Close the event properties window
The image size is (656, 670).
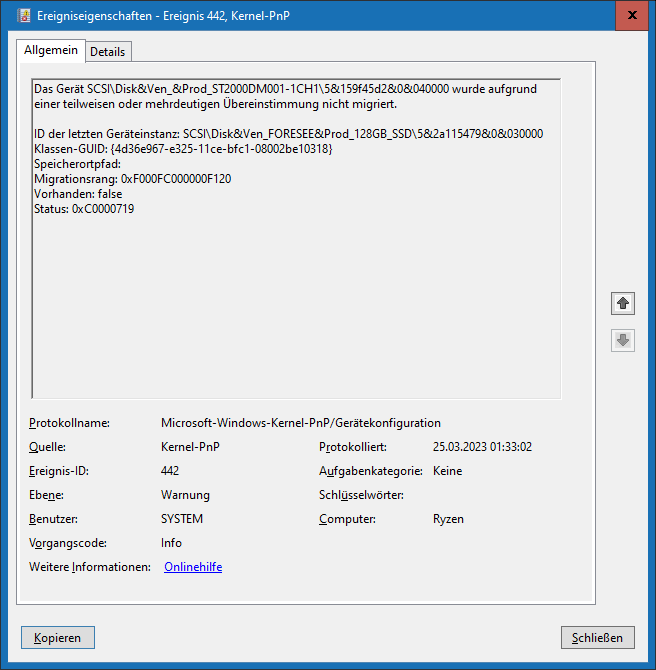tap(632, 15)
